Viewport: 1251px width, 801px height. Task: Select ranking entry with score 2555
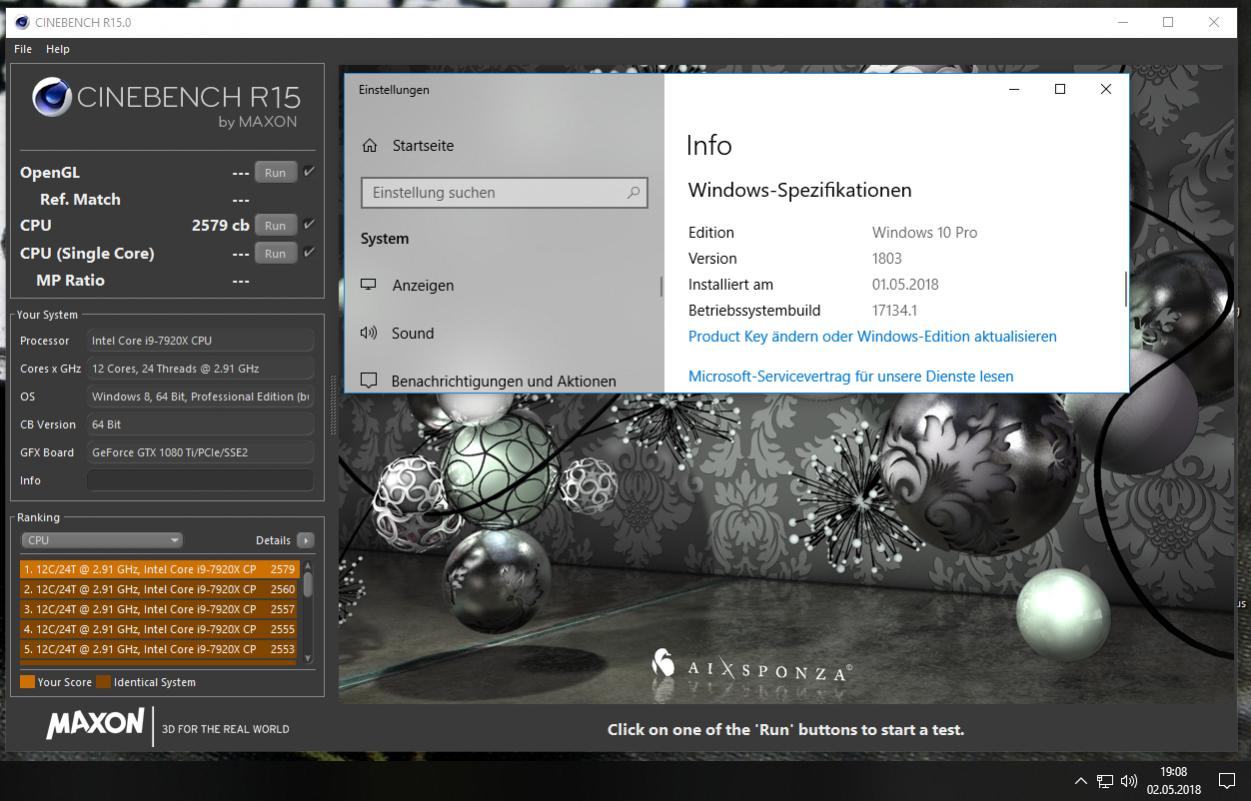[x=159, y=629]
